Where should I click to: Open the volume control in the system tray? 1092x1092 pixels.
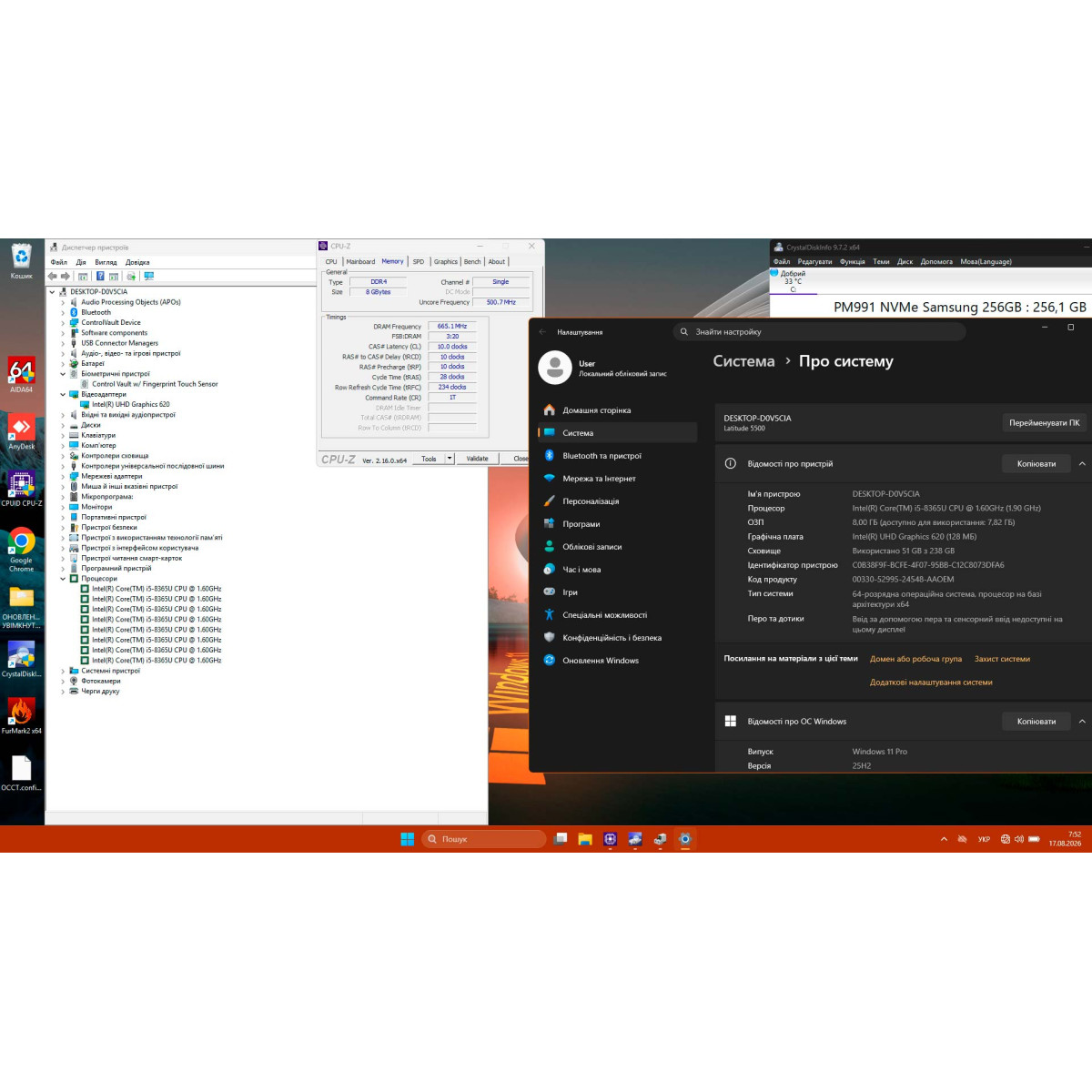(x=1019, y=839)
